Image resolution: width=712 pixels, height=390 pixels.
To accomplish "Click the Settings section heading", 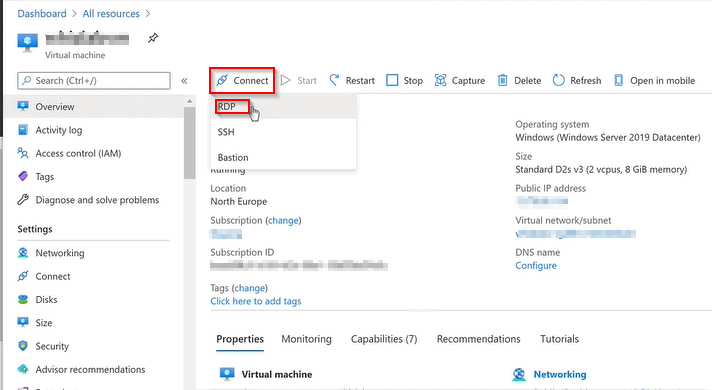I will tap(35, 229).
